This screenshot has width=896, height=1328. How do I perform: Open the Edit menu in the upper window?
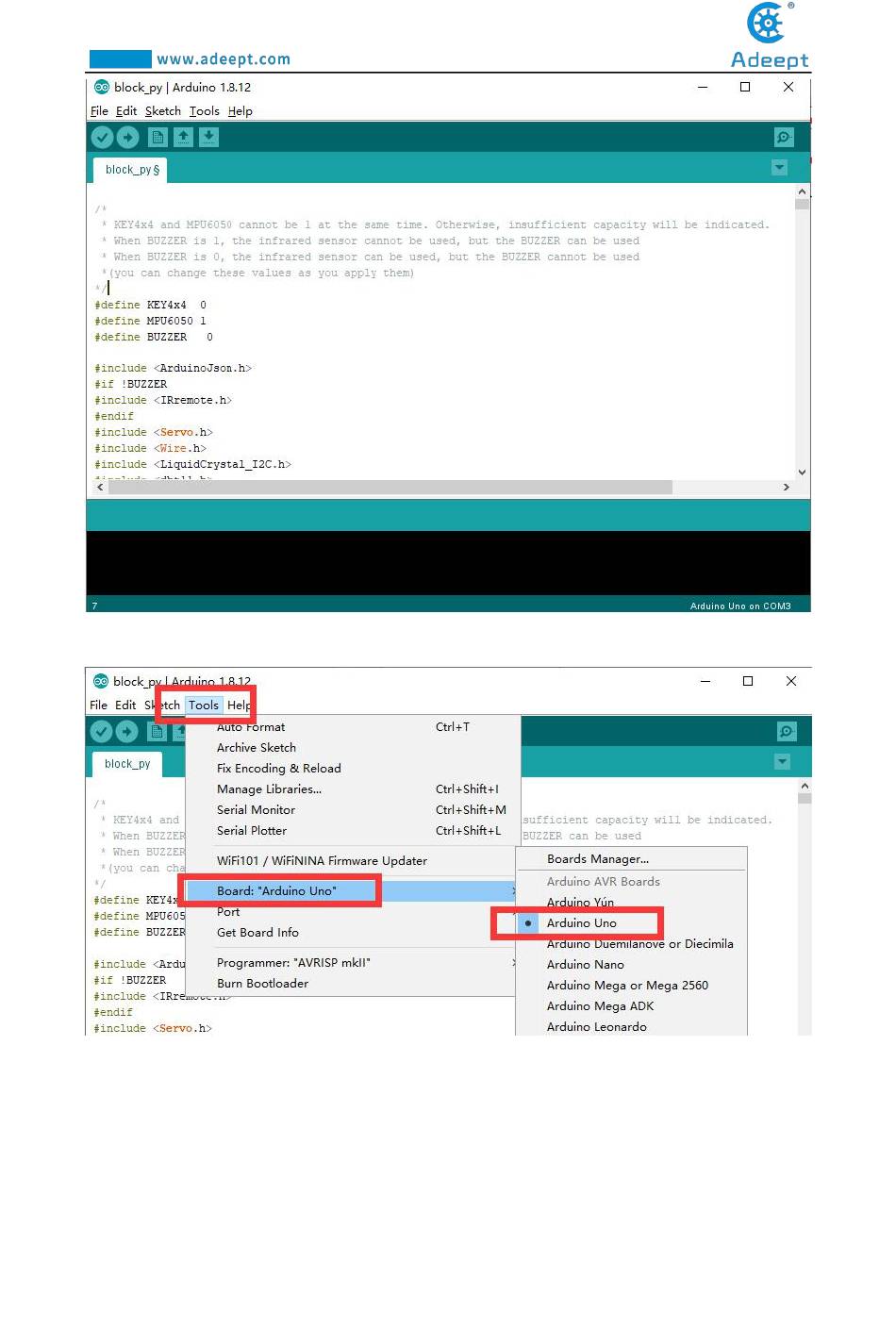pos(126,111)
